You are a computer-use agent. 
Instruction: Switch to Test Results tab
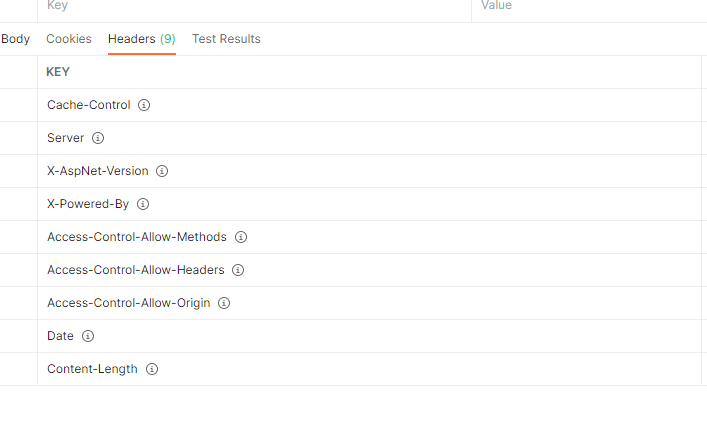click(226, 39)
